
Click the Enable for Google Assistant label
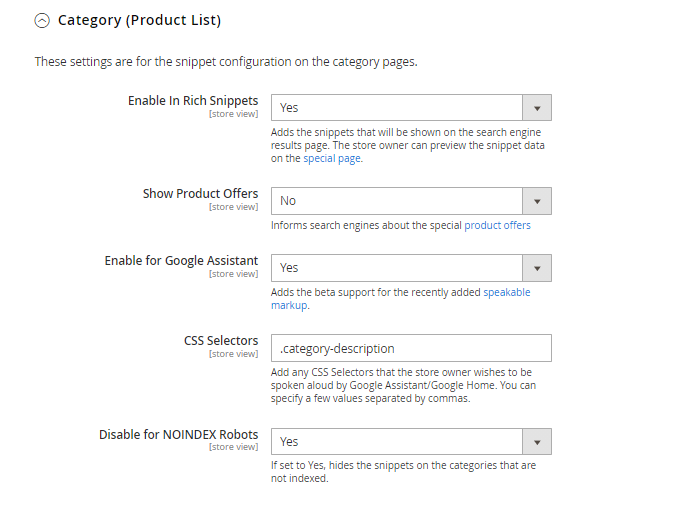tap(181, 261)
